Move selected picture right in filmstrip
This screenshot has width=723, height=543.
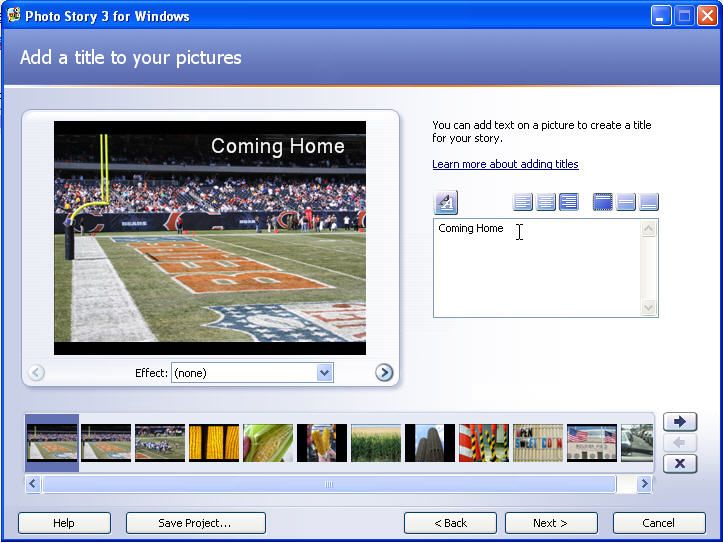[680, 421]
